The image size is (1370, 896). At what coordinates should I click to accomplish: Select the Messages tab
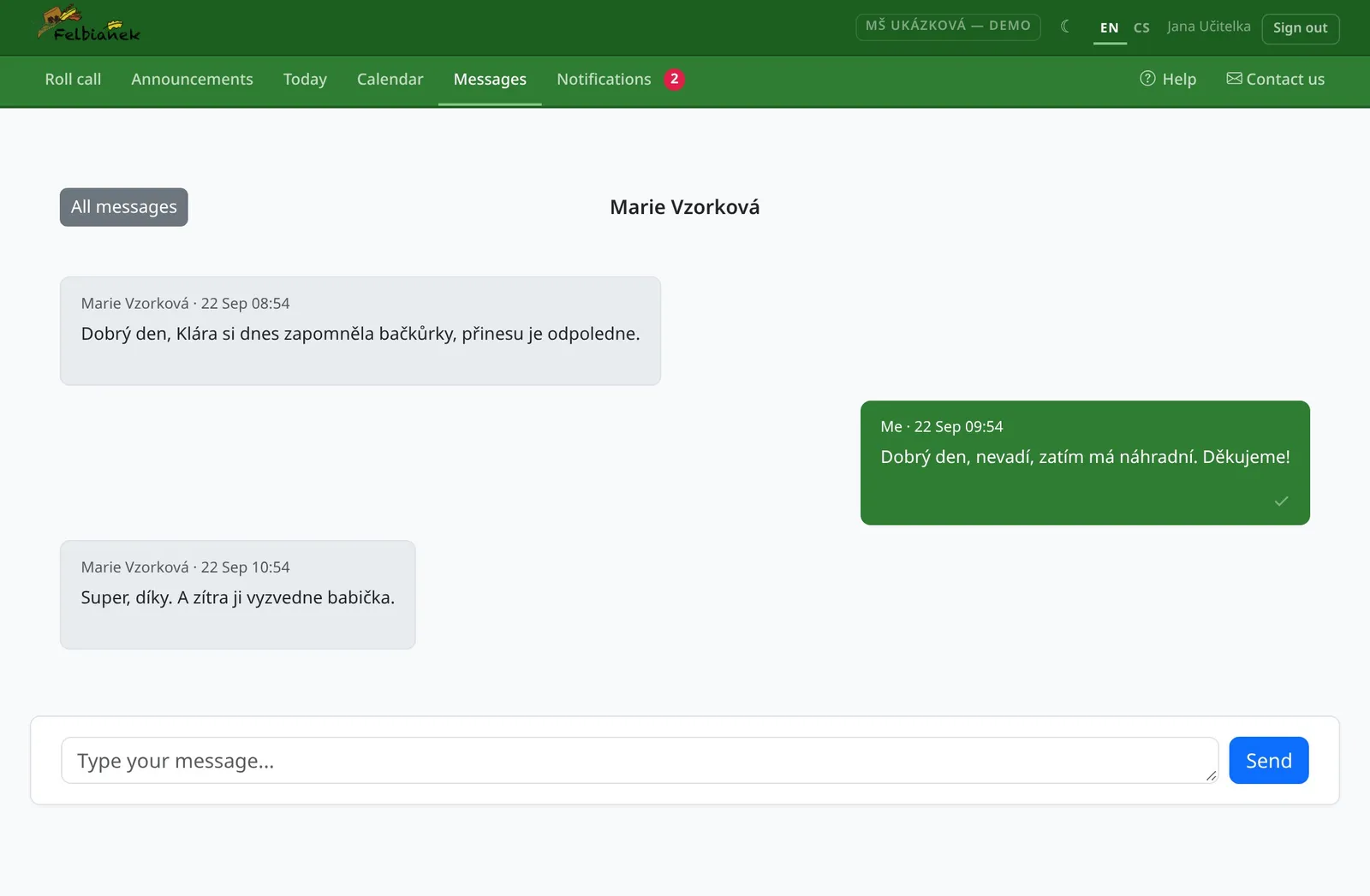[x=490, y=80]
